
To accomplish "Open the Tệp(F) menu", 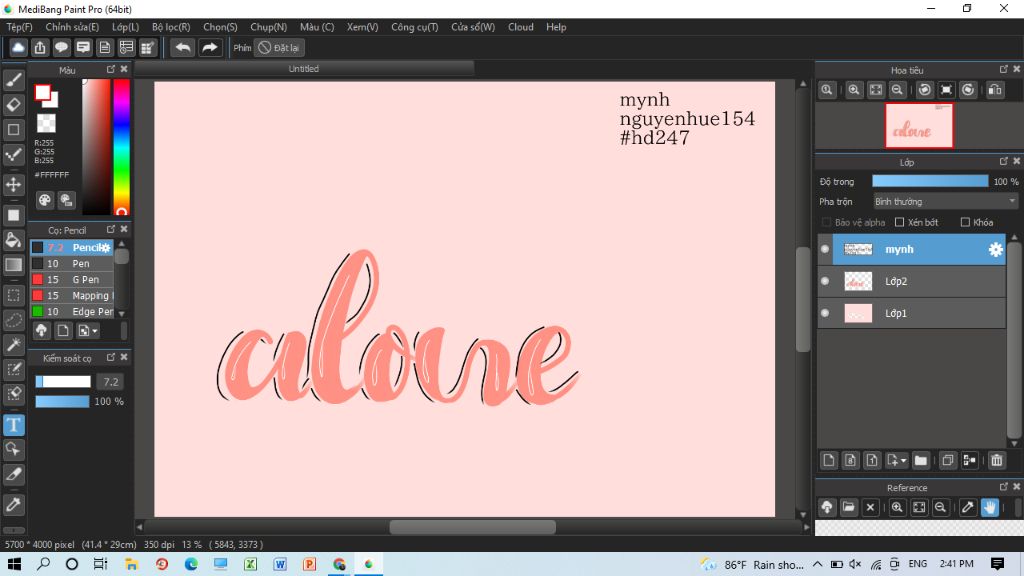I will (20, 27).
